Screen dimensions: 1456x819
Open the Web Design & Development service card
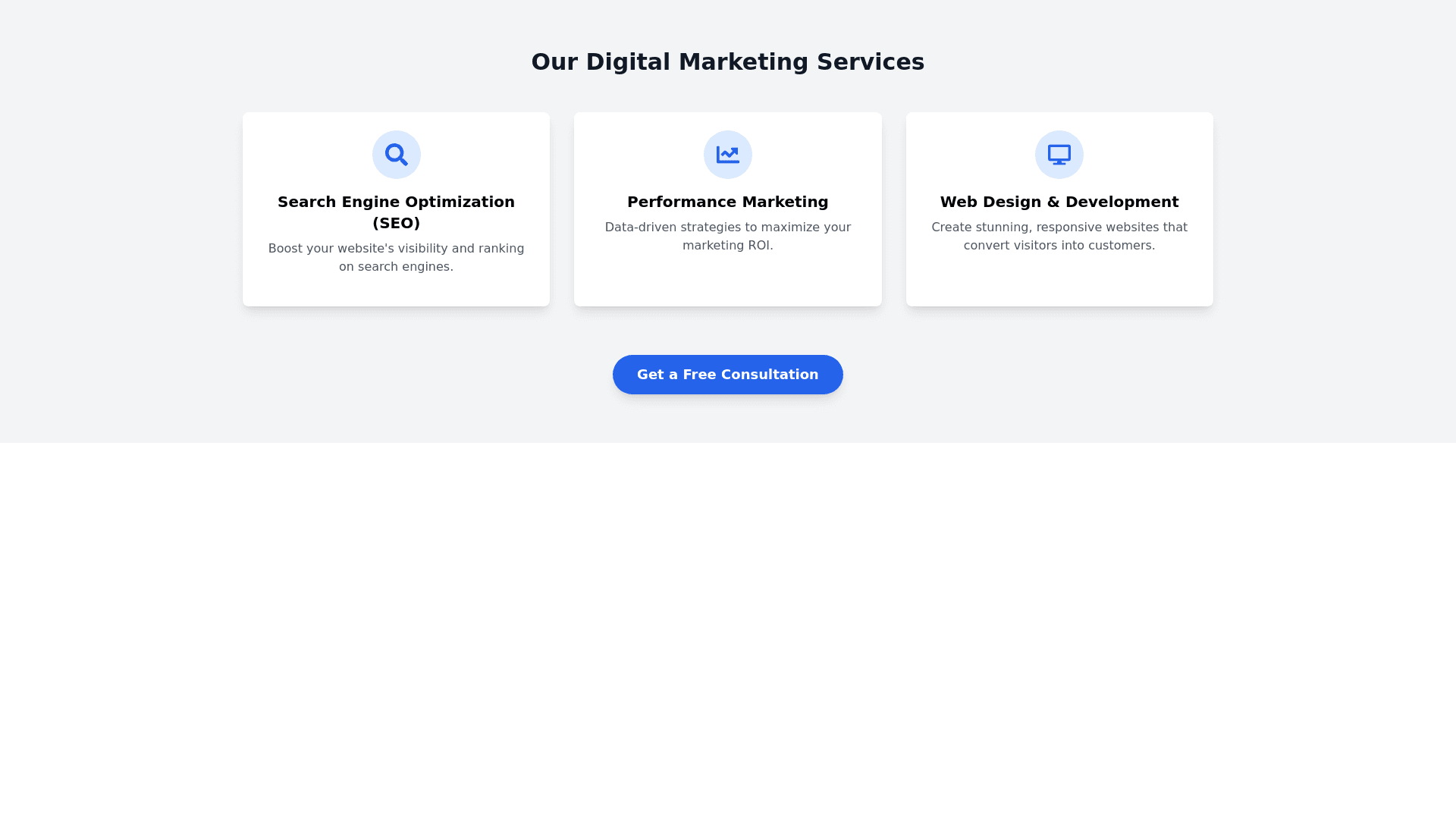click(1059, 209)
